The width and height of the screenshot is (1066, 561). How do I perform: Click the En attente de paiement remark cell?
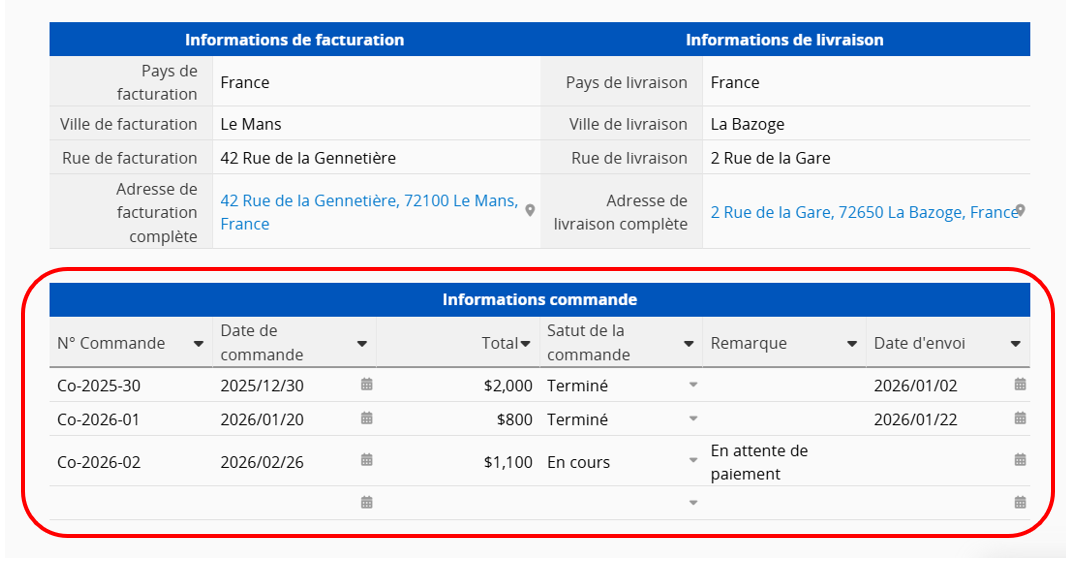point(759,462)
